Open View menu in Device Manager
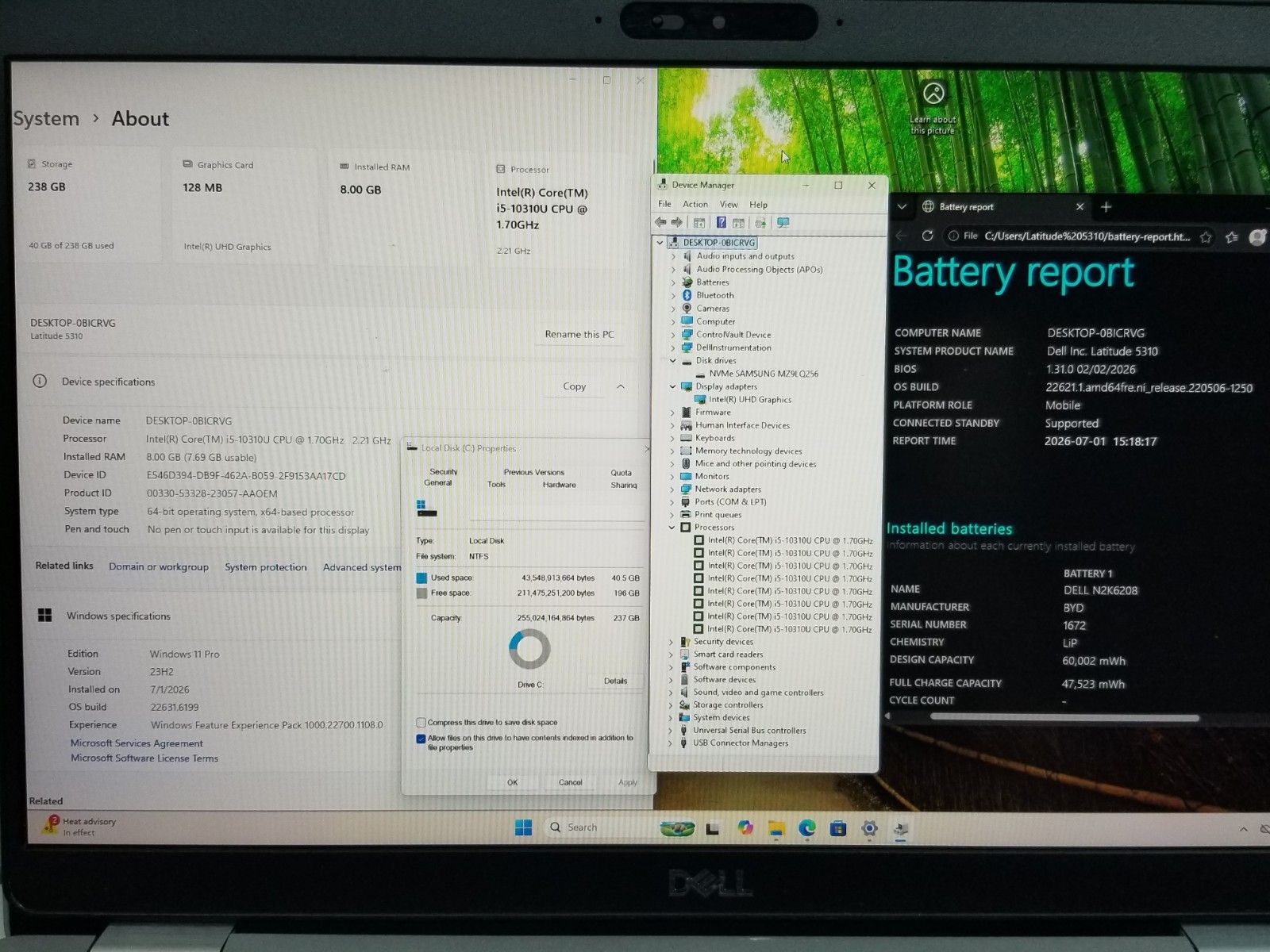The width and height of the screenshot is (1270, 952). [729, 204]
